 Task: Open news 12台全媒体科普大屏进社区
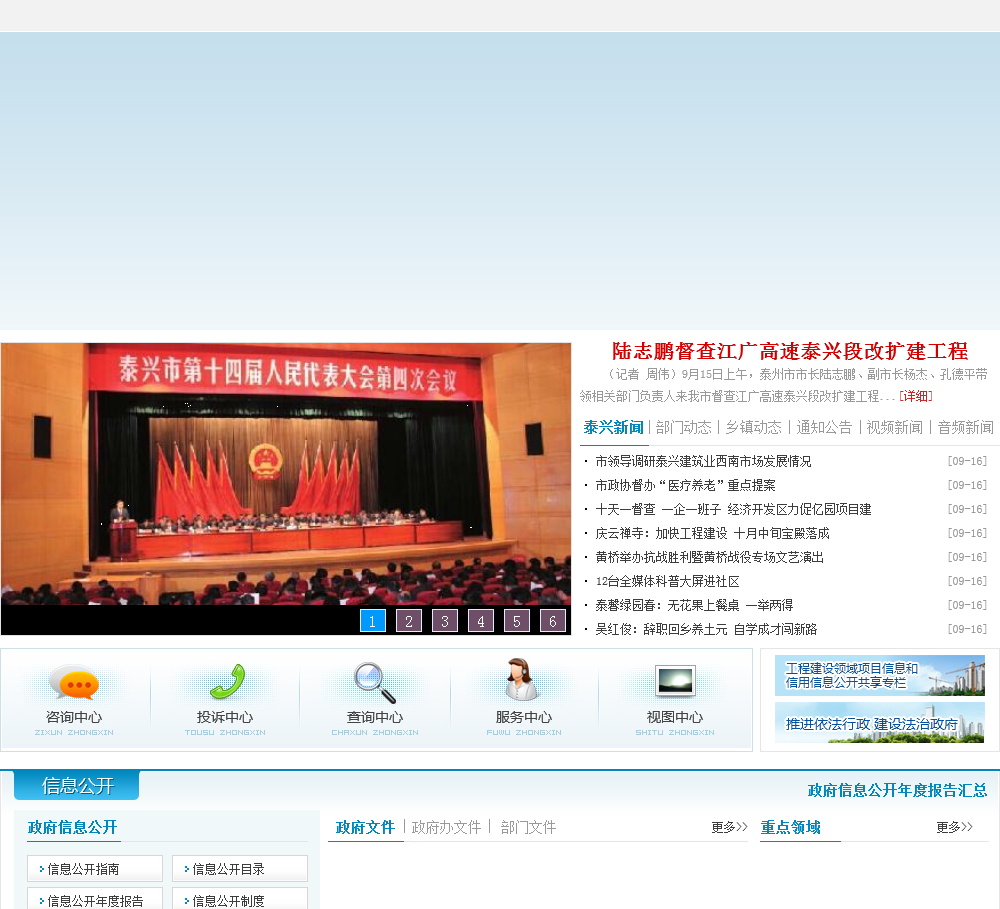(668, 581)
